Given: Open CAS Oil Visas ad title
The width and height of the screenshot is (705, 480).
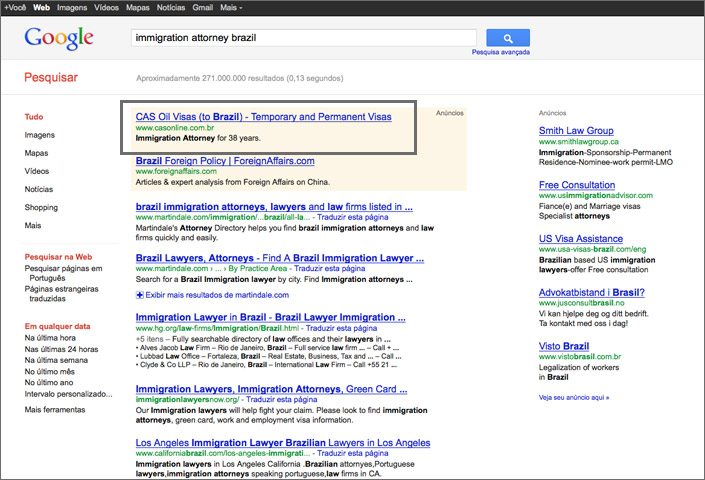Looking at the screenshot, I should point(263,117).
